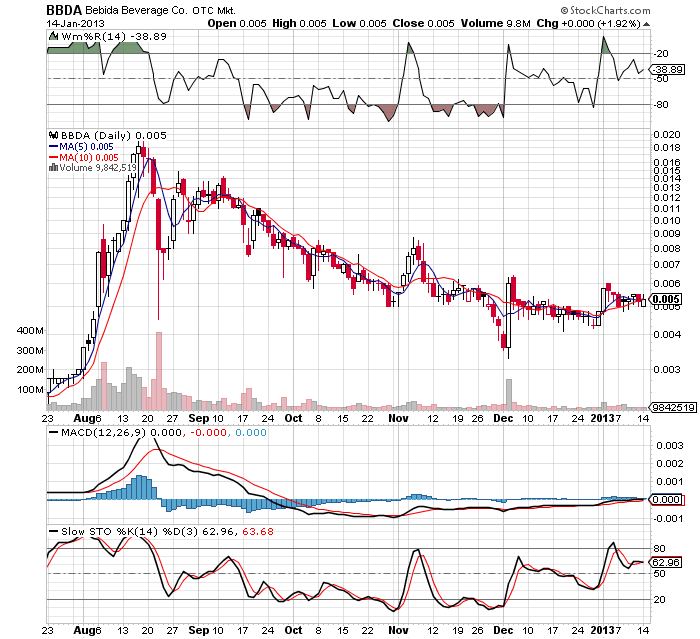This screenshot has height=639, width=700.
Task: Click the 100M volume axis label
Action: pyautogui.click(x=30, y=389)
